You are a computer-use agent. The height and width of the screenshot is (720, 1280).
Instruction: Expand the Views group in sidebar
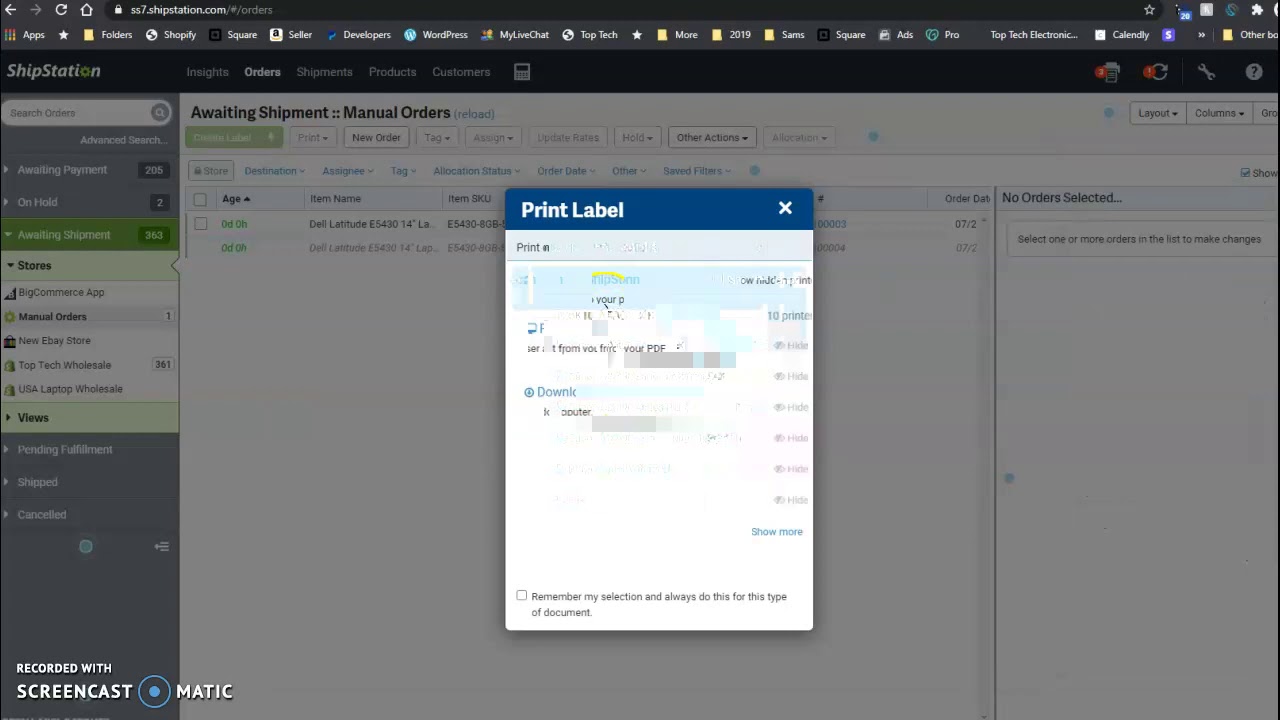[89, 418]
